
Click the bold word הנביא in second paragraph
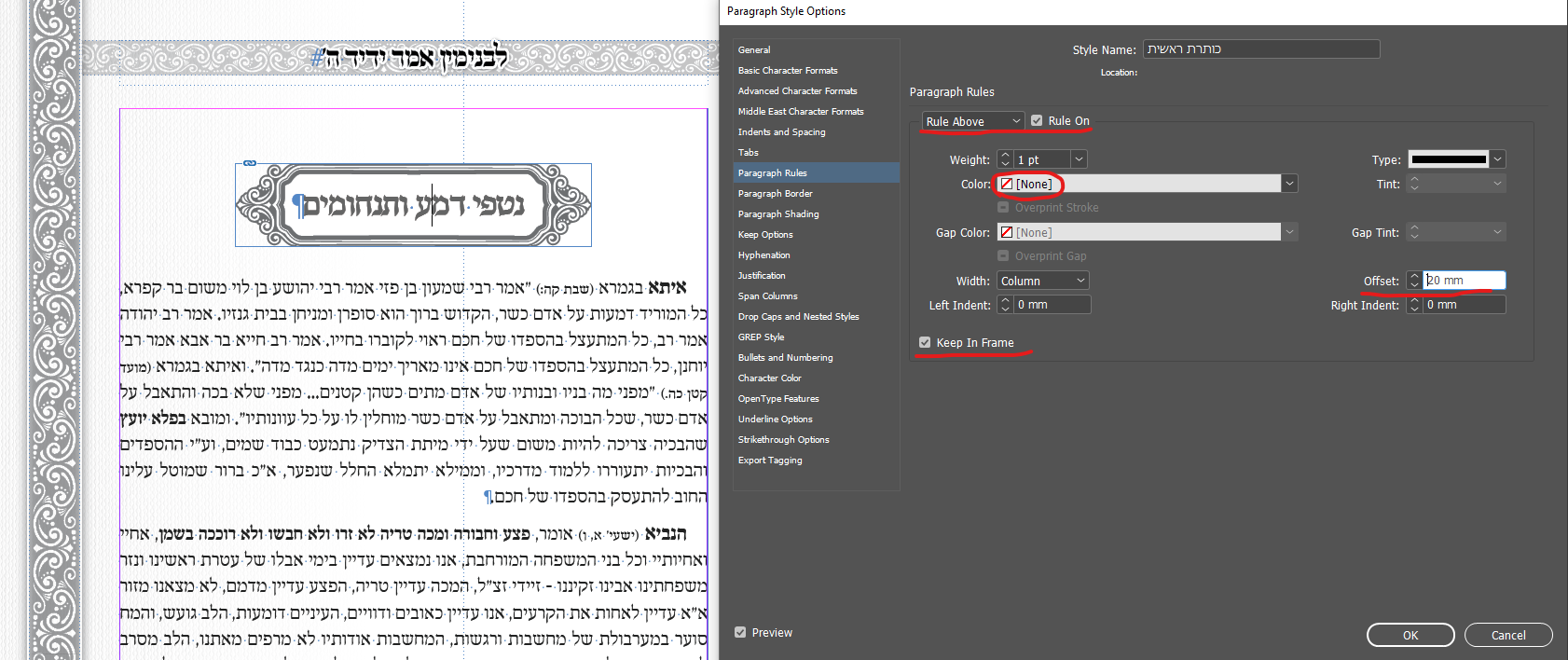pyautogui.click(x=666, y=533)
